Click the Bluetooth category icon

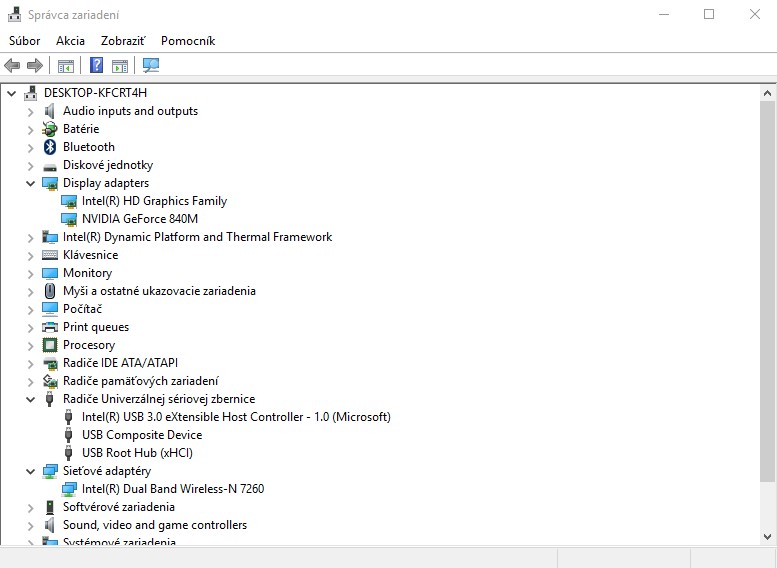[50, 147]
